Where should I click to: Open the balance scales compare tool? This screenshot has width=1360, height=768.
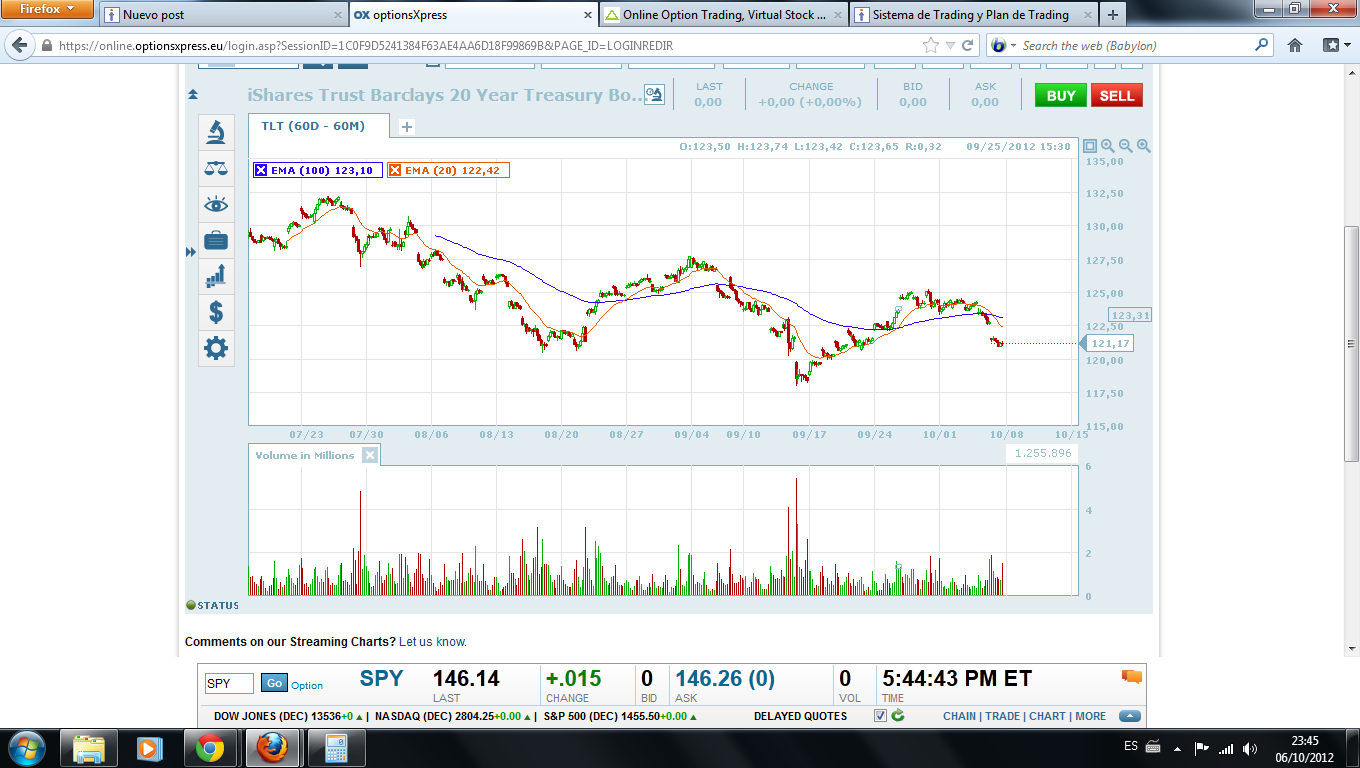(x=216, y=168)
